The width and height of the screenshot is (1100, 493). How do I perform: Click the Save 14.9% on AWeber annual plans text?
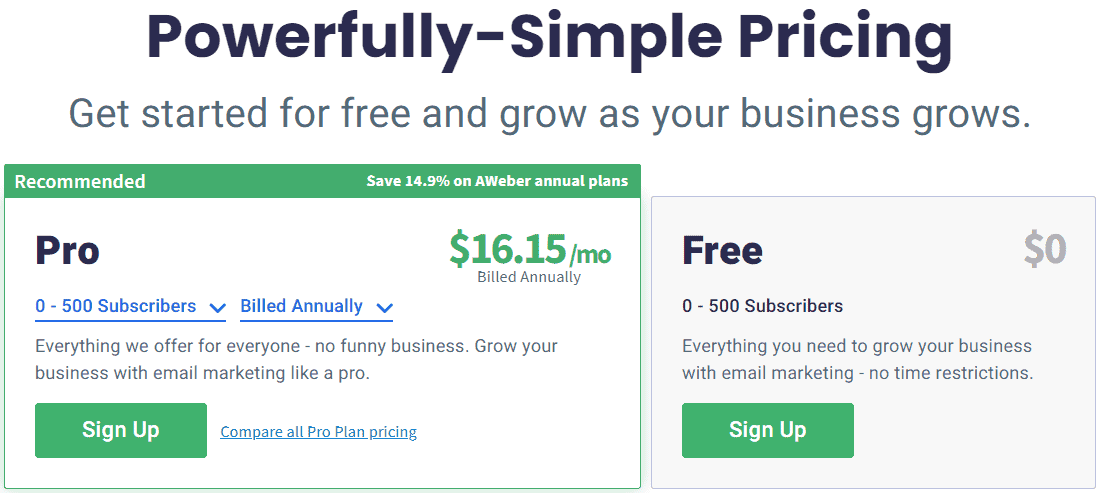497,182
